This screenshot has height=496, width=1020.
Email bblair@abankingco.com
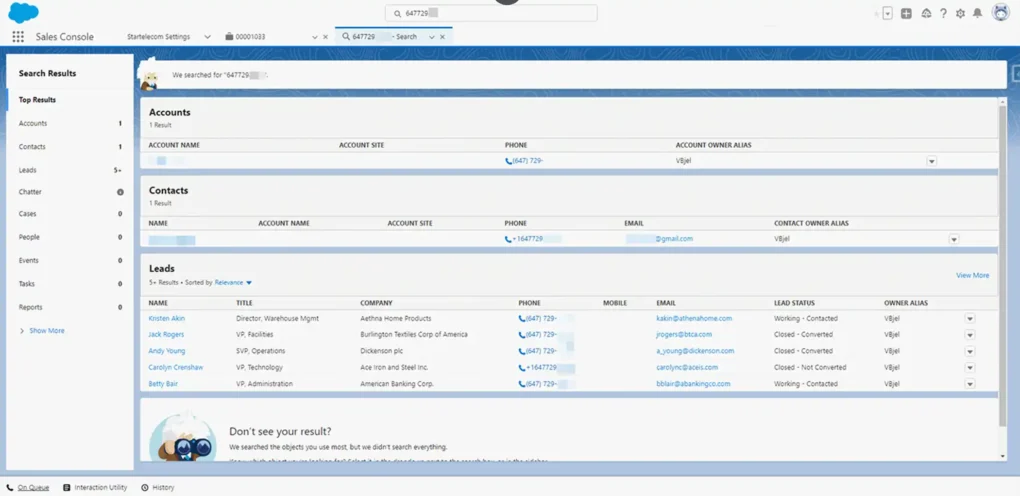pyautogui.click(x=693, y=384)
